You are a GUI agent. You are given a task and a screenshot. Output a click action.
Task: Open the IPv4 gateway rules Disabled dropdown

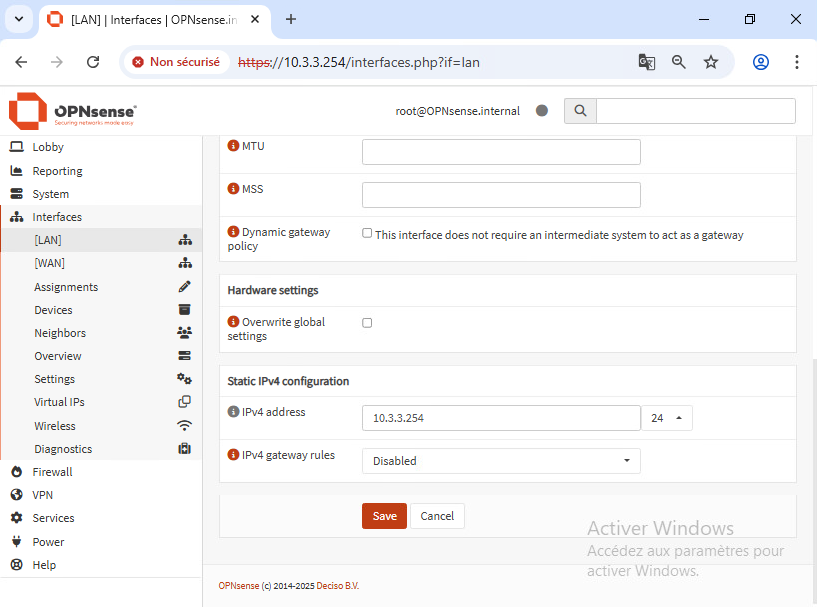tap(501, 461)
